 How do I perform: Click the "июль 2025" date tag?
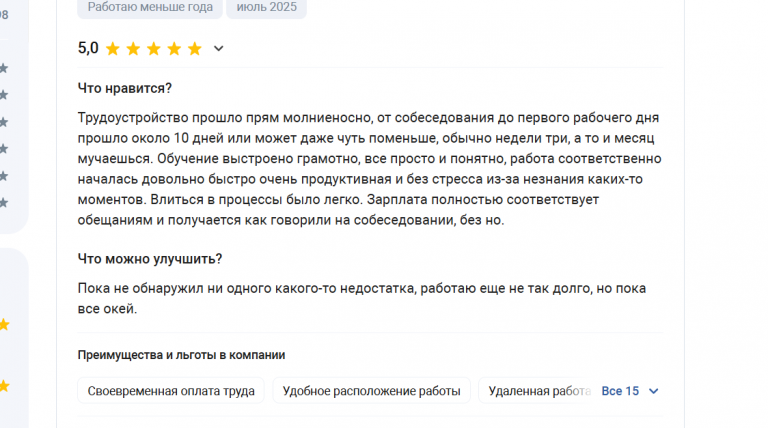pos(266,7)
